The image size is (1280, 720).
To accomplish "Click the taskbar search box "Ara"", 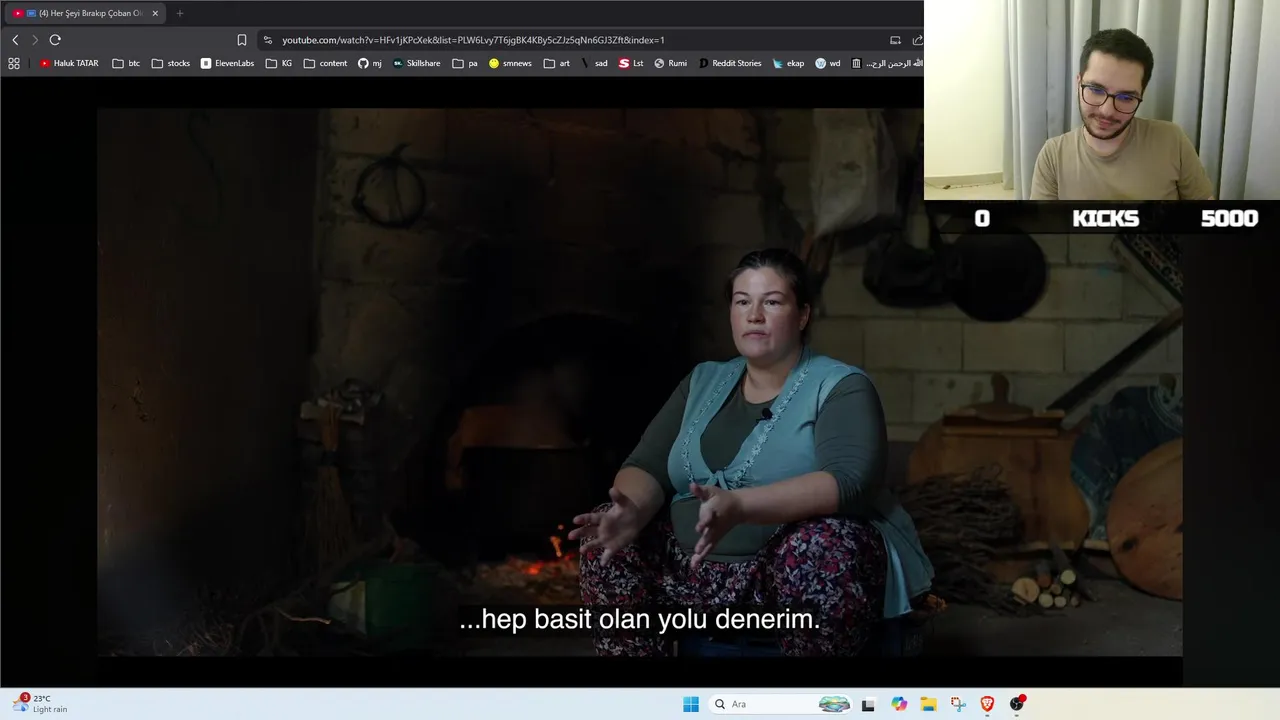I will pos(781,704).
